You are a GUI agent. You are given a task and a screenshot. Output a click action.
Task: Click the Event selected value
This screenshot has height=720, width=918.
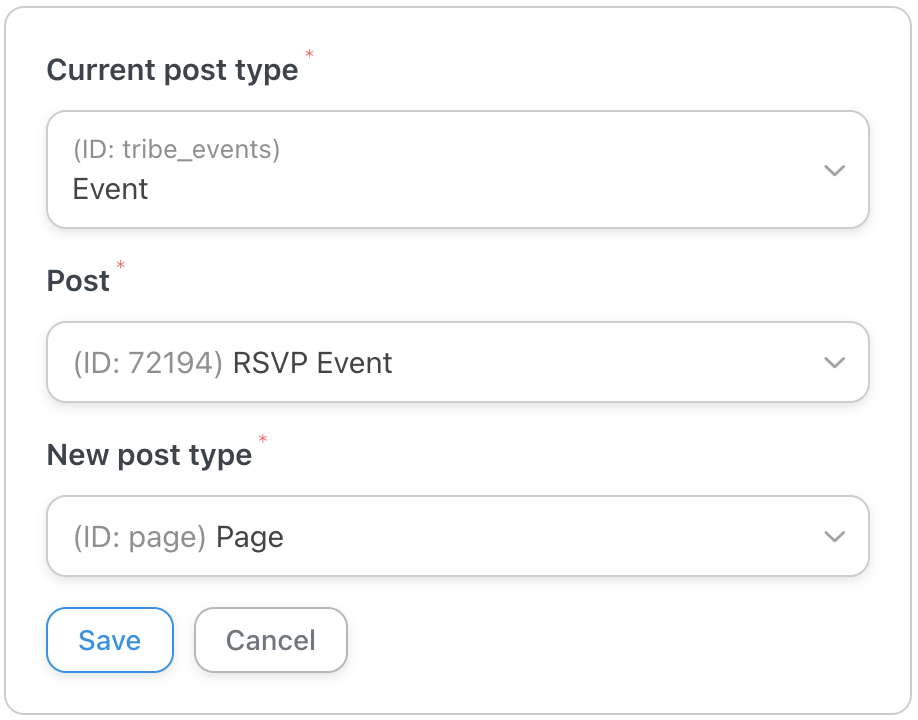(x=110, y=189)
